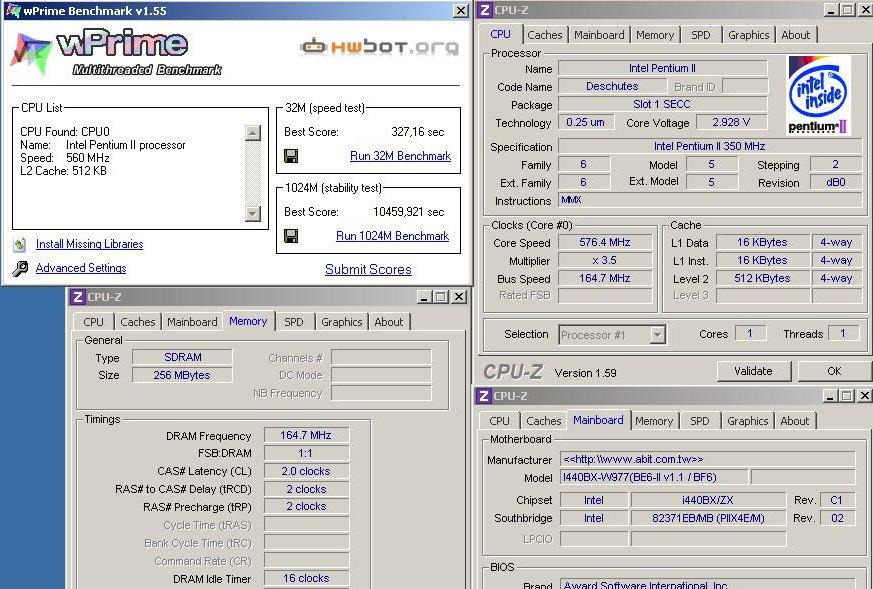Click the Advanced Settings key icon

(20, 268)
